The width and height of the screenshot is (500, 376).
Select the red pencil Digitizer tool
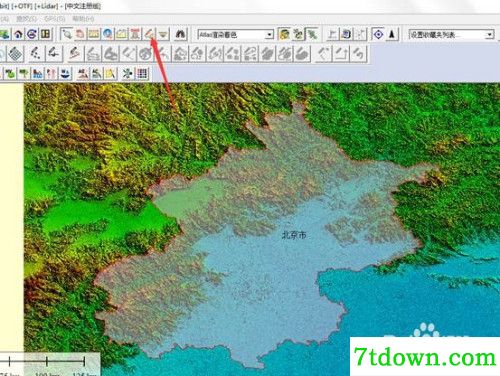click(149, 34)
